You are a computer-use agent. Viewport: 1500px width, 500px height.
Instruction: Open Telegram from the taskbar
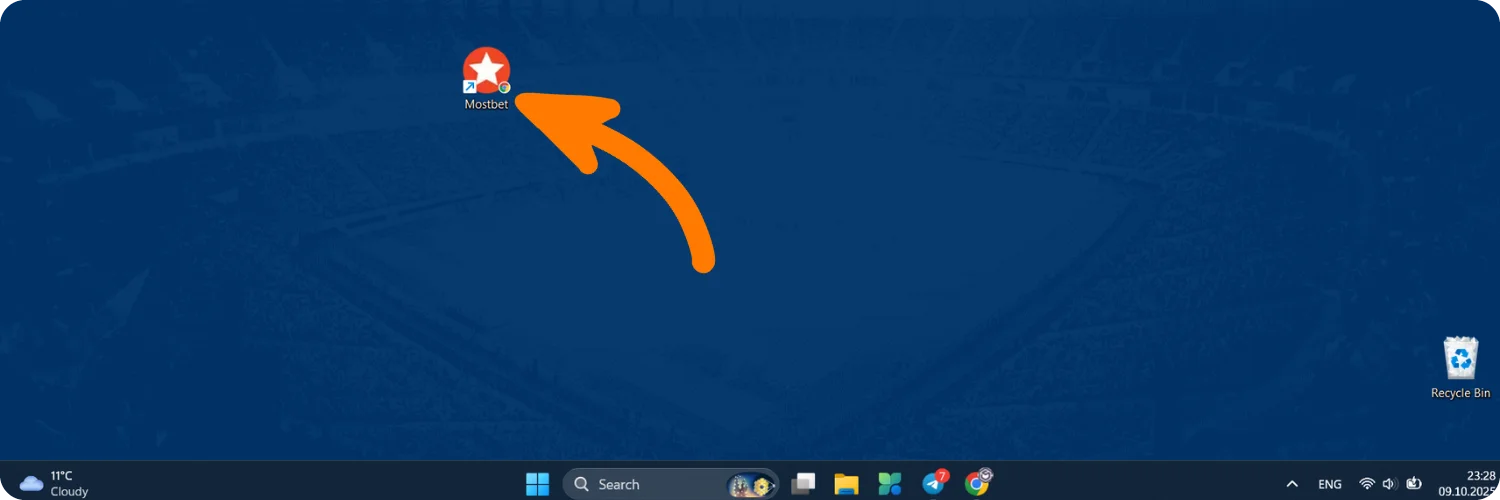[934, 484]
